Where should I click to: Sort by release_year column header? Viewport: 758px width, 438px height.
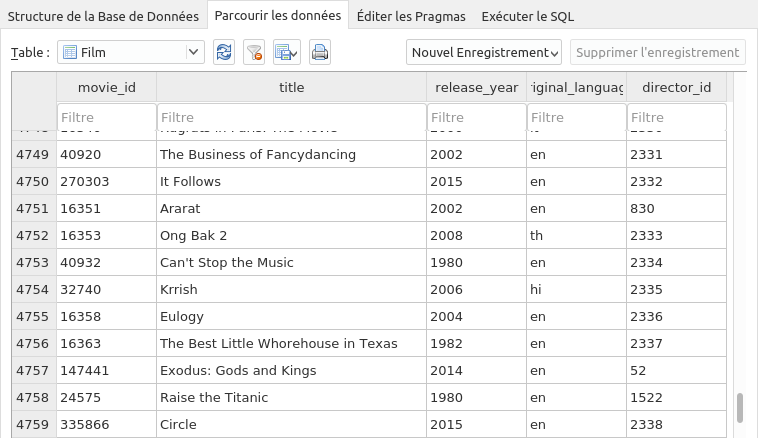click(477, 88)
